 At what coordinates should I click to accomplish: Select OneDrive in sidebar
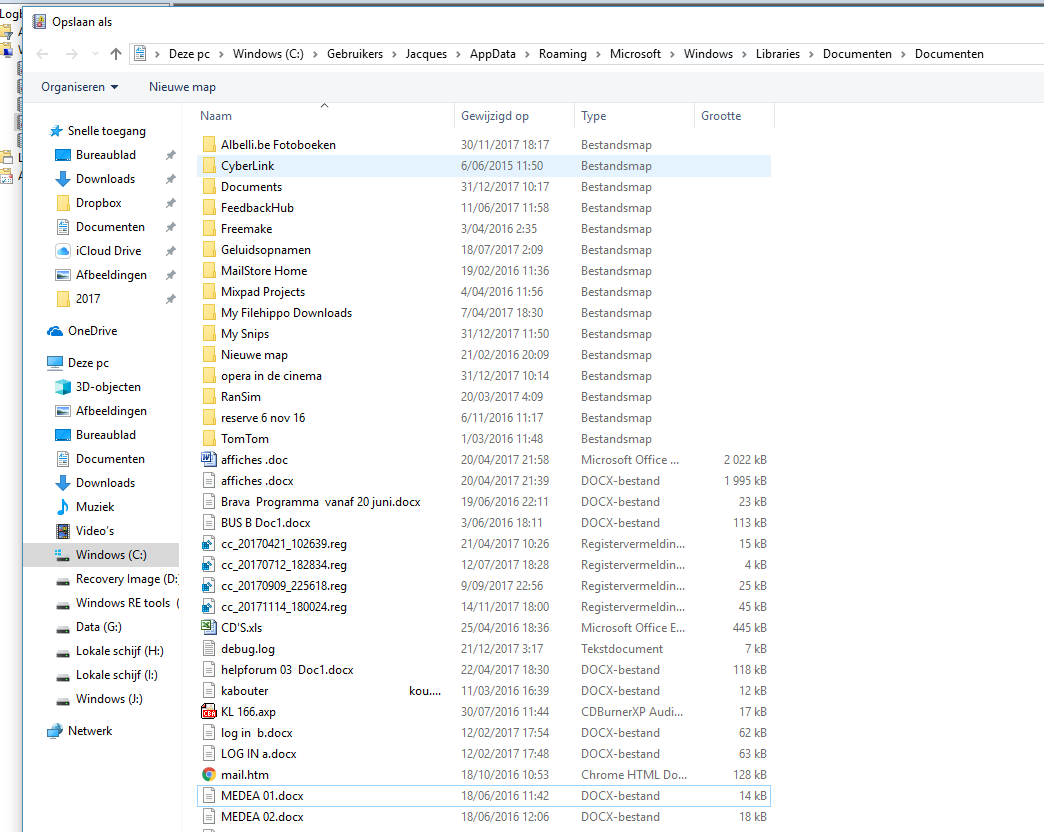pyautogui.click(x=83, y=331)
